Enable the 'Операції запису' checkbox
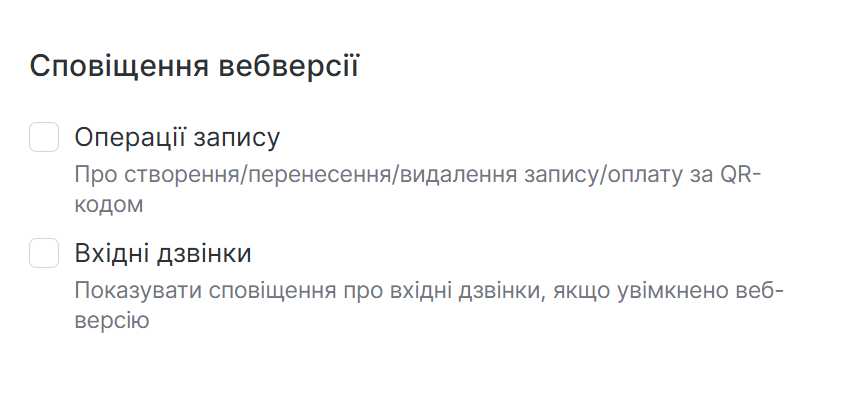 pyautogui.click(x=44, y=137)
